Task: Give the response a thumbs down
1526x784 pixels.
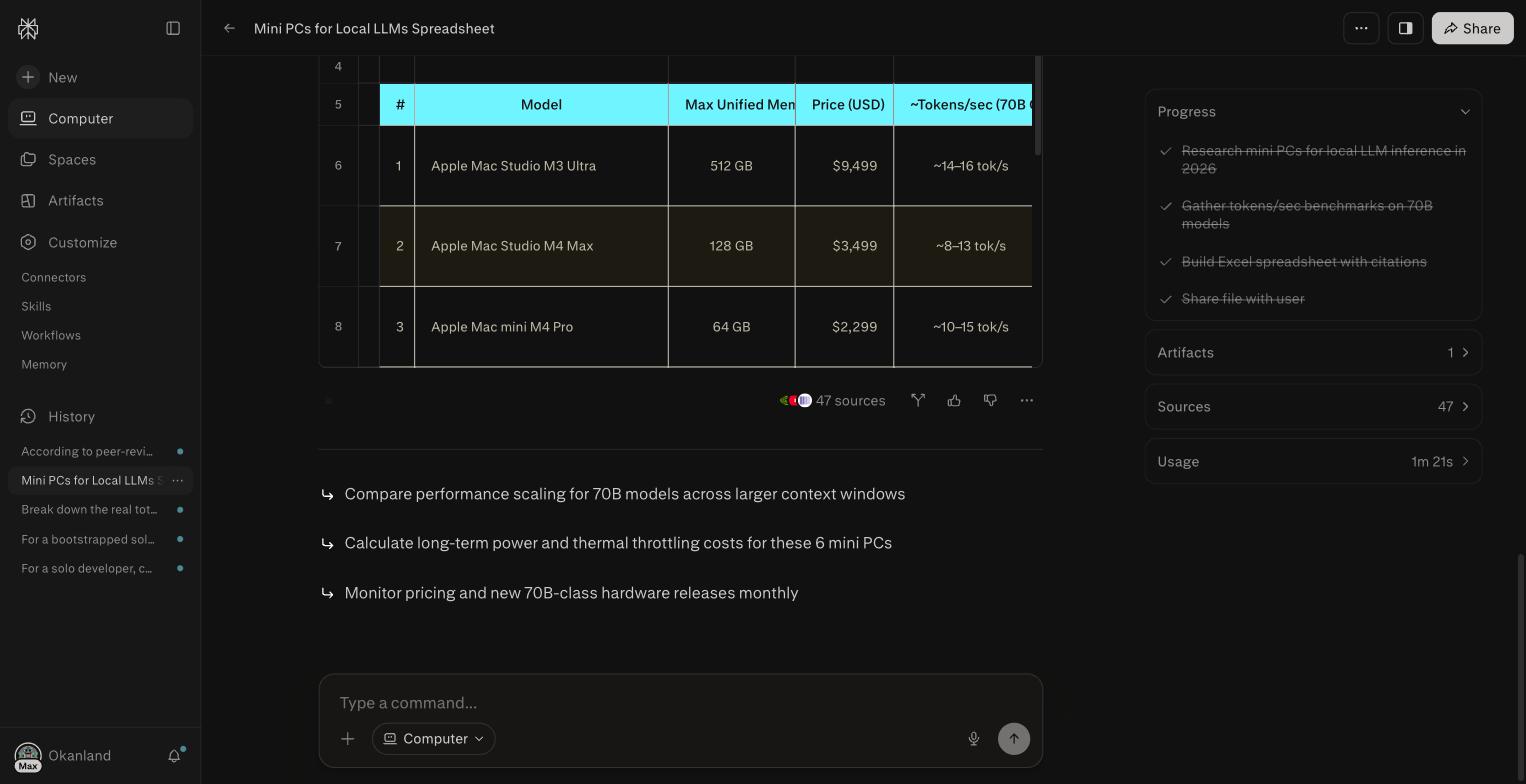Action: pos(990,400)
